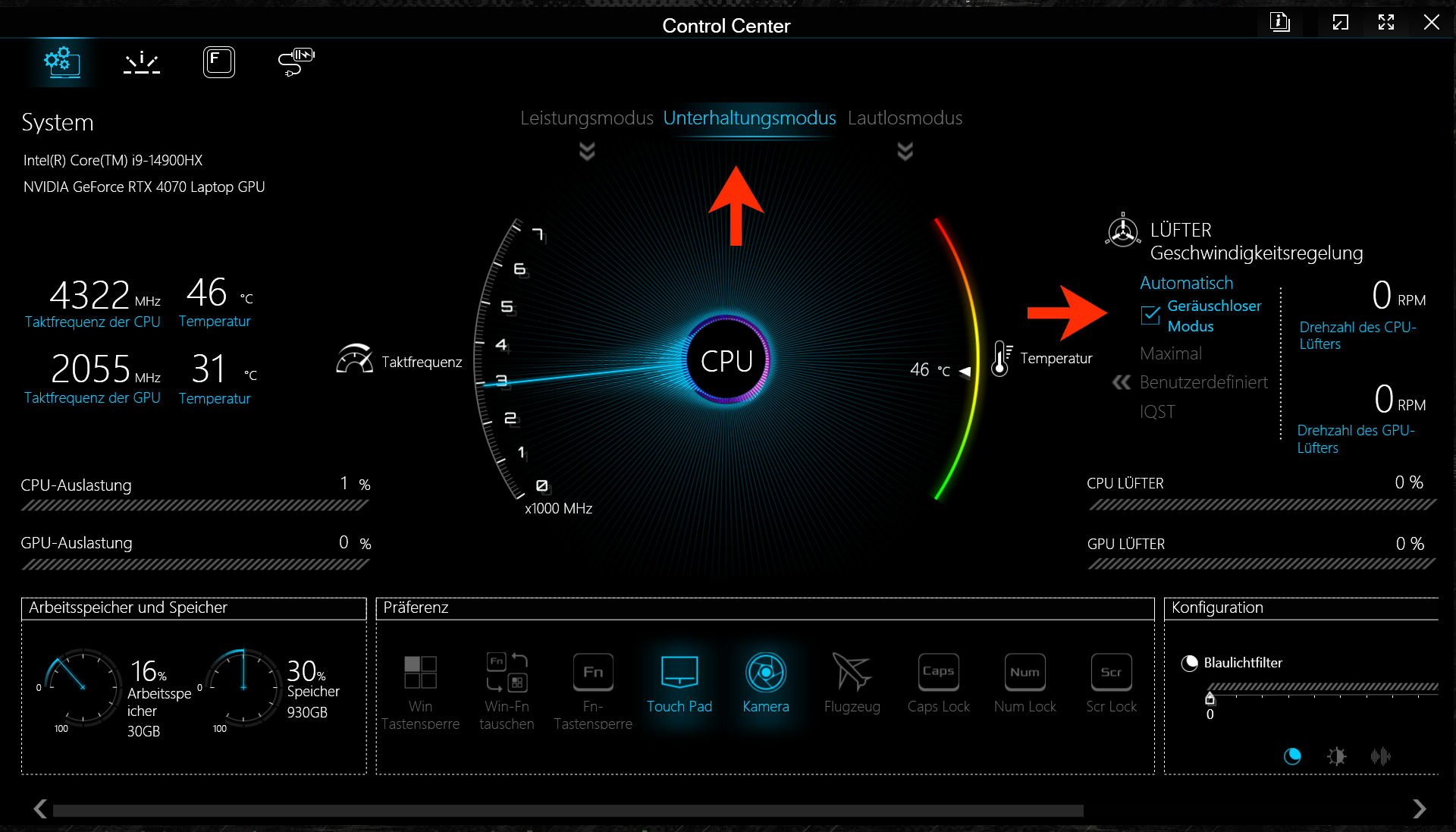
Task: Open the system settings tab icon
Action: point(62,62)
